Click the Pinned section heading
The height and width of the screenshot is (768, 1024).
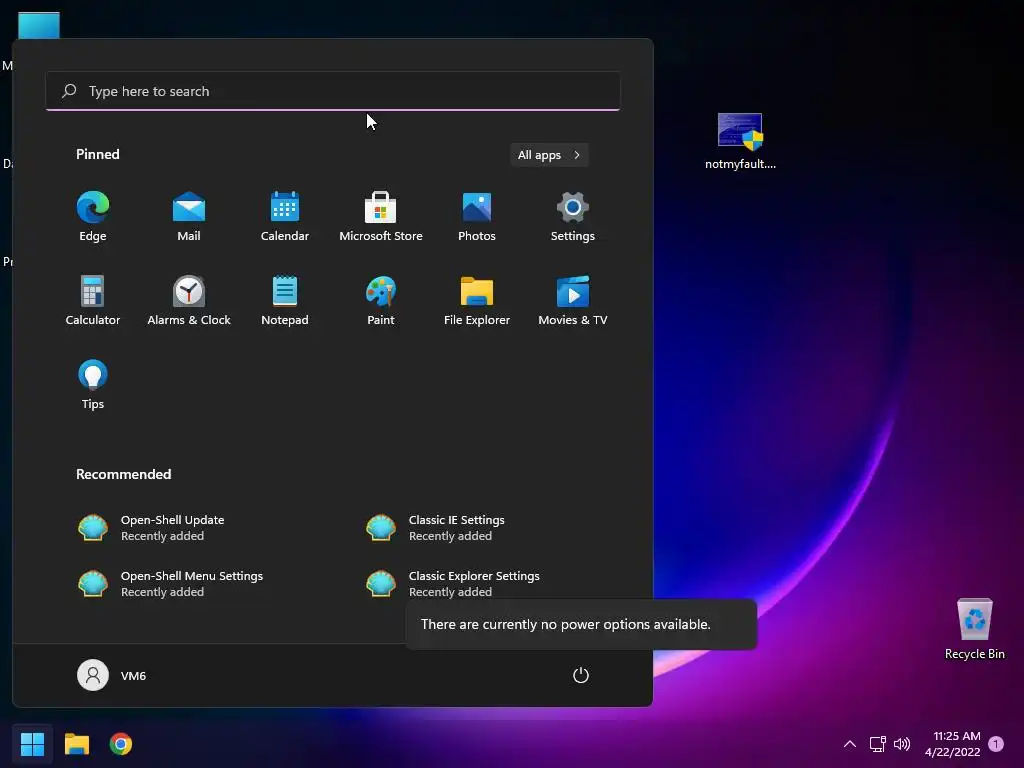(98, 154)
